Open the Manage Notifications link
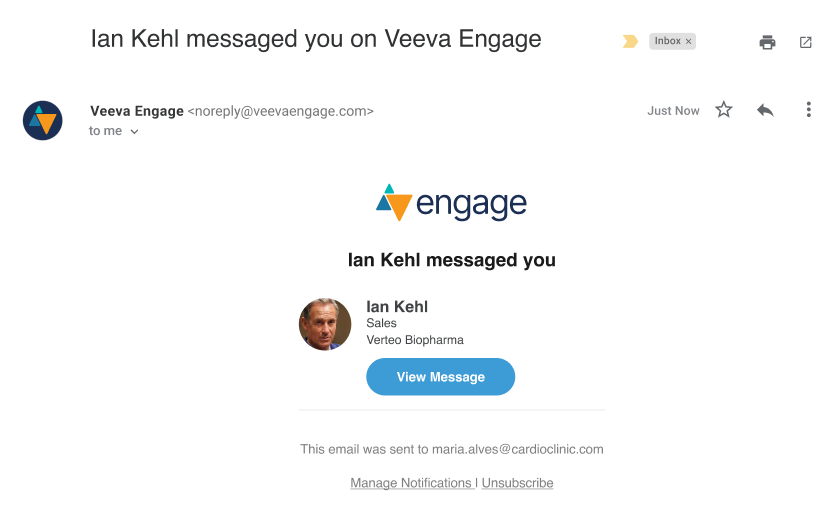This screenshot has height=507, width=830. [411, 483]
